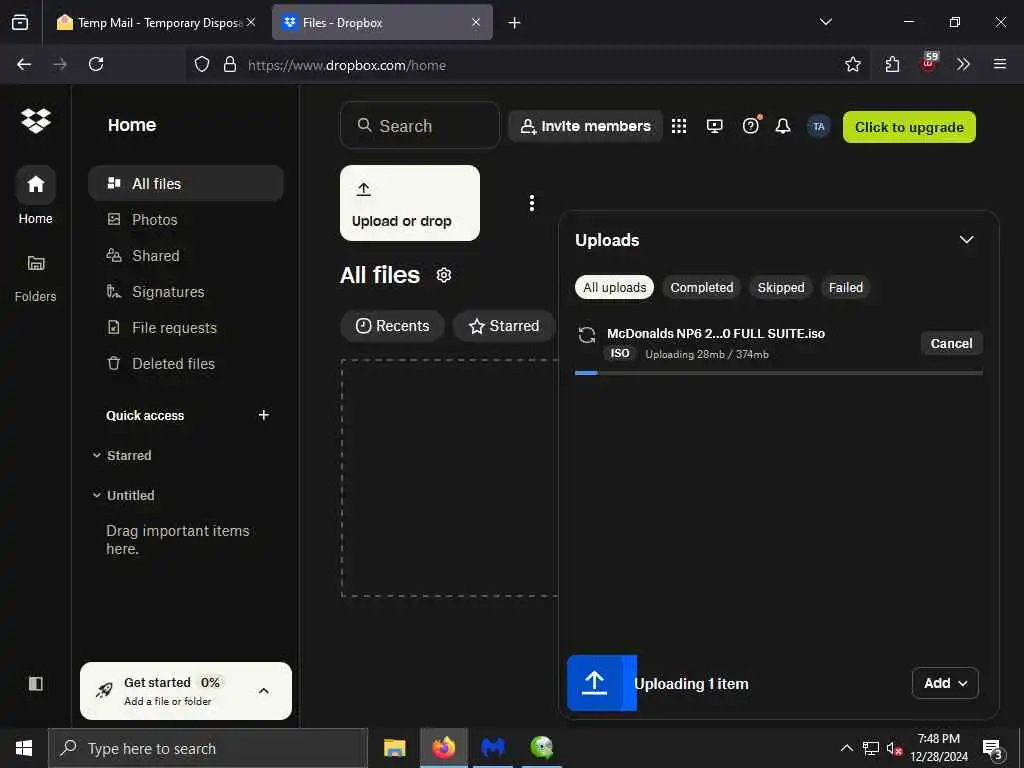List all tabs dropdown arrow
The image size is (1024, 768).
pyautogui.click(x=825, y=22)
